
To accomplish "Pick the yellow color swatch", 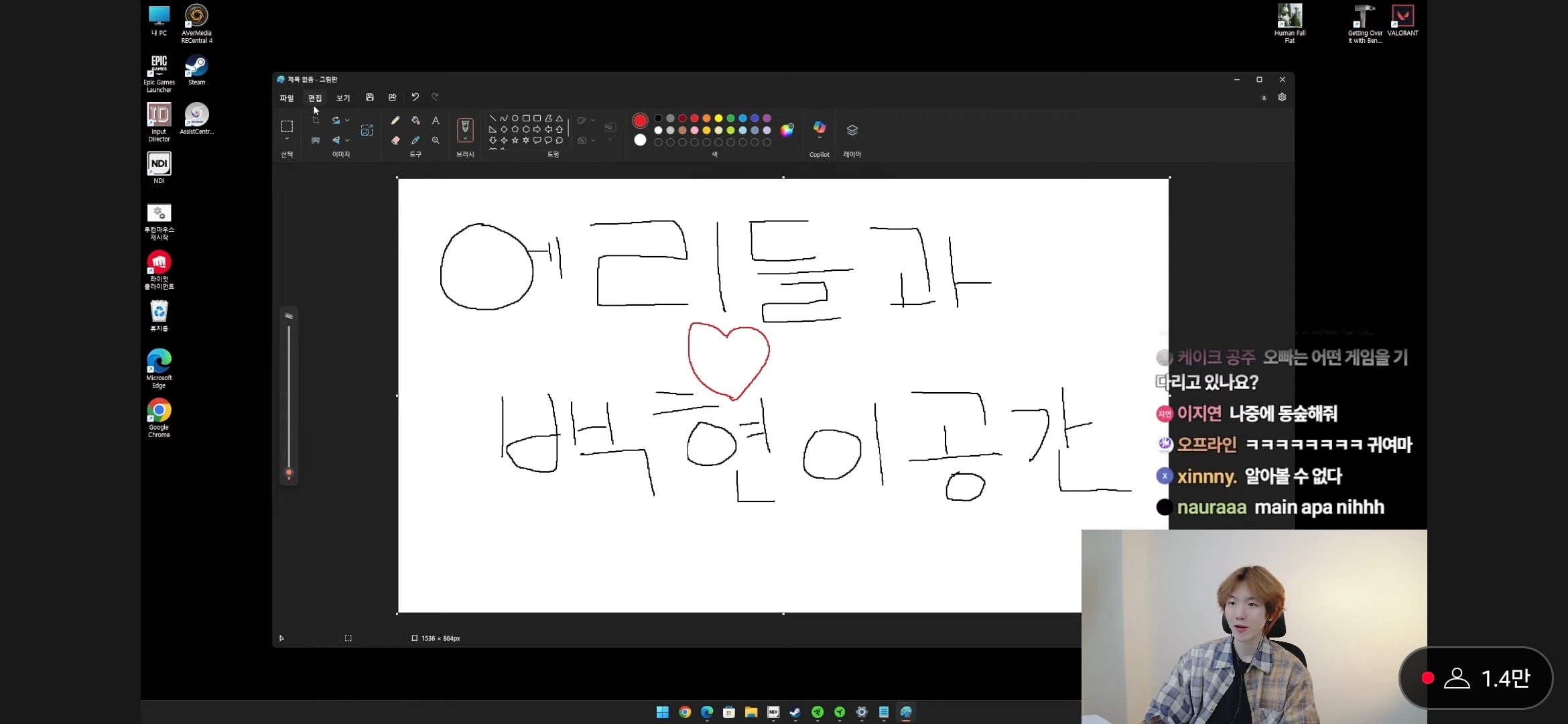I will pos(718,118).
